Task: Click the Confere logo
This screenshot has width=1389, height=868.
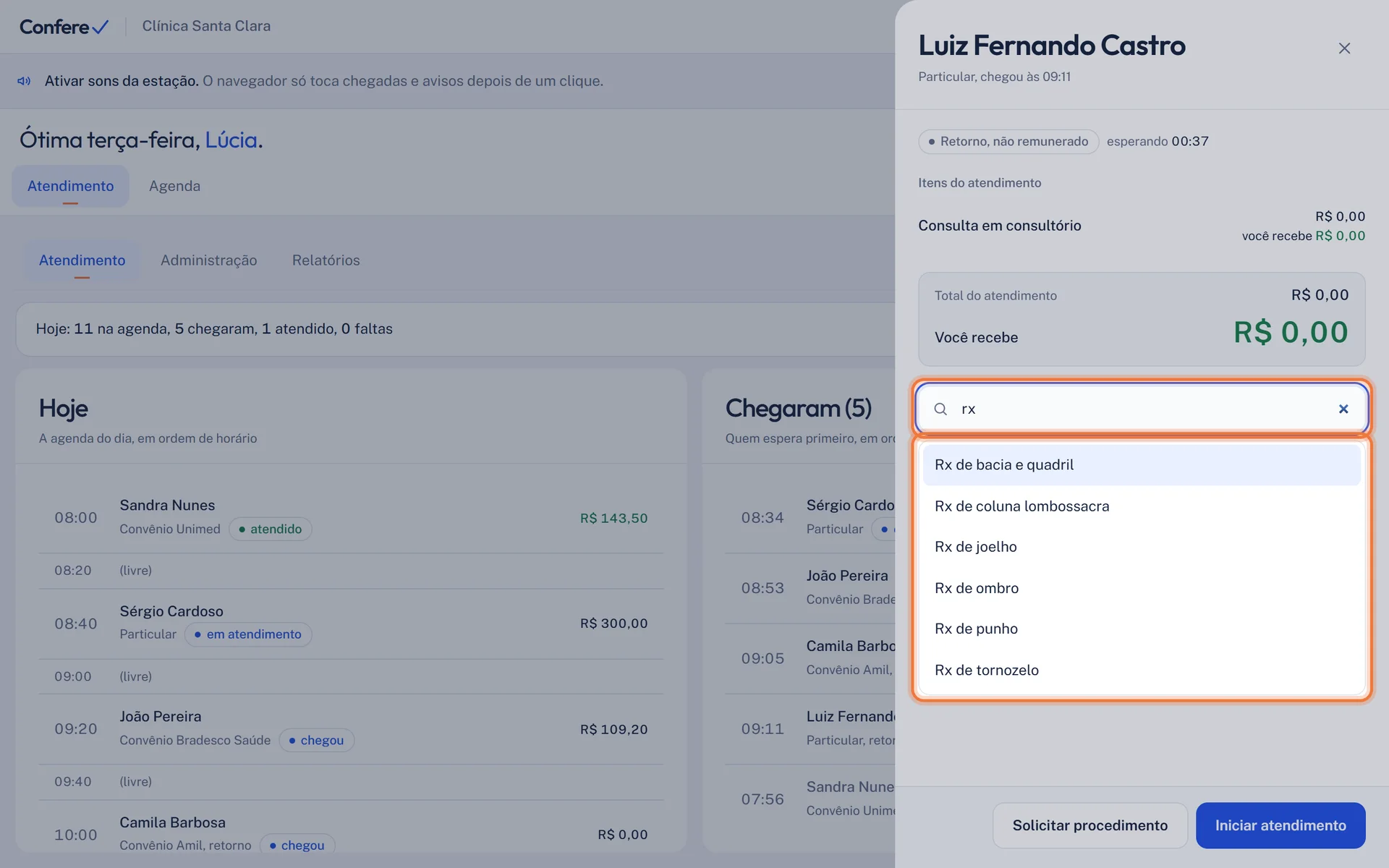Action: point(64,27)
